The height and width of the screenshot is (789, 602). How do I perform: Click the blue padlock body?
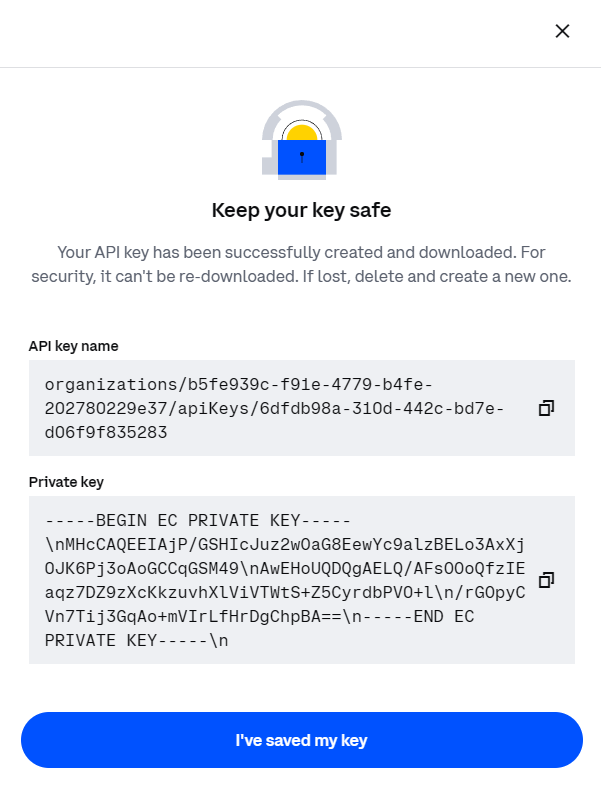(302, 157)
